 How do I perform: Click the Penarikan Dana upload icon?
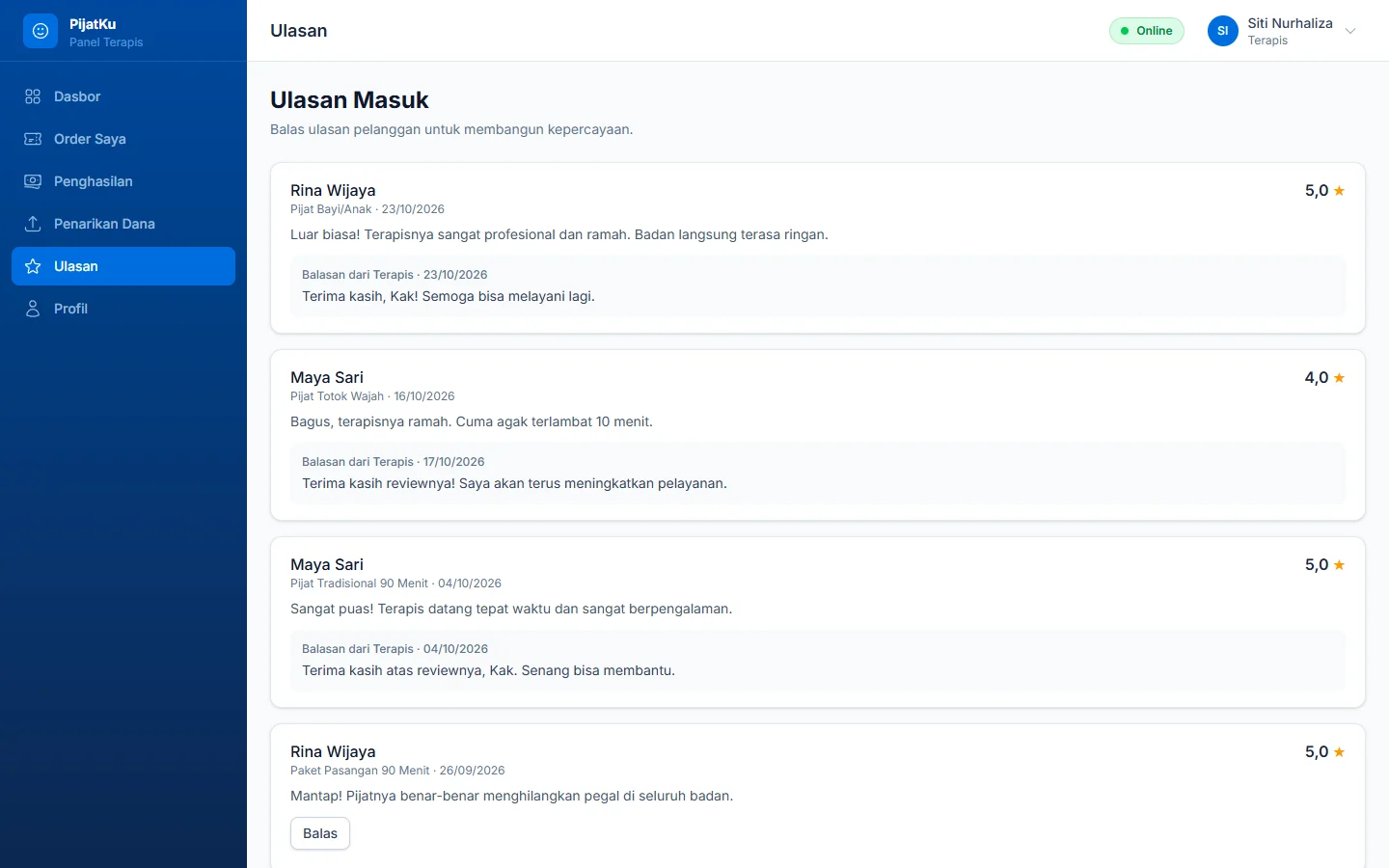point(33,224)
